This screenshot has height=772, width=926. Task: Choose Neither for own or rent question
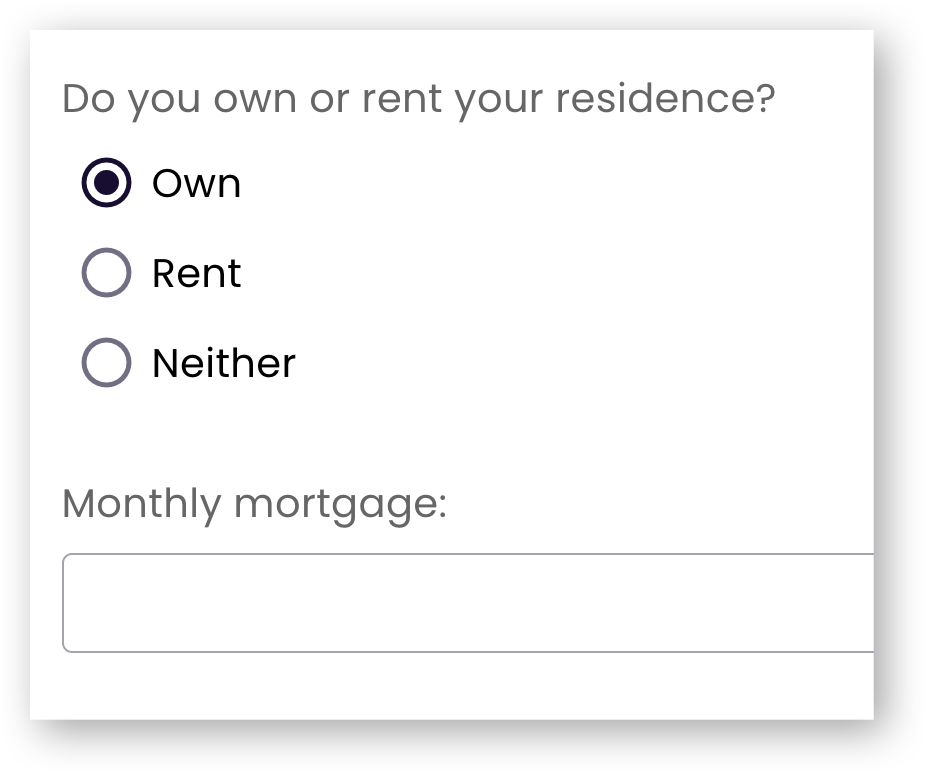click(x=106, y=363)
